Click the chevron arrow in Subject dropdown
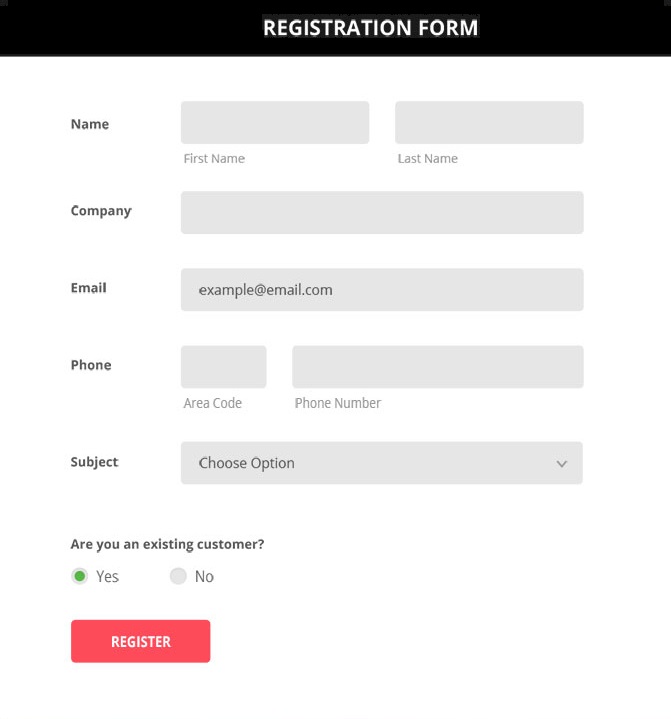671x719 pixels. click(x=562, y=464)
